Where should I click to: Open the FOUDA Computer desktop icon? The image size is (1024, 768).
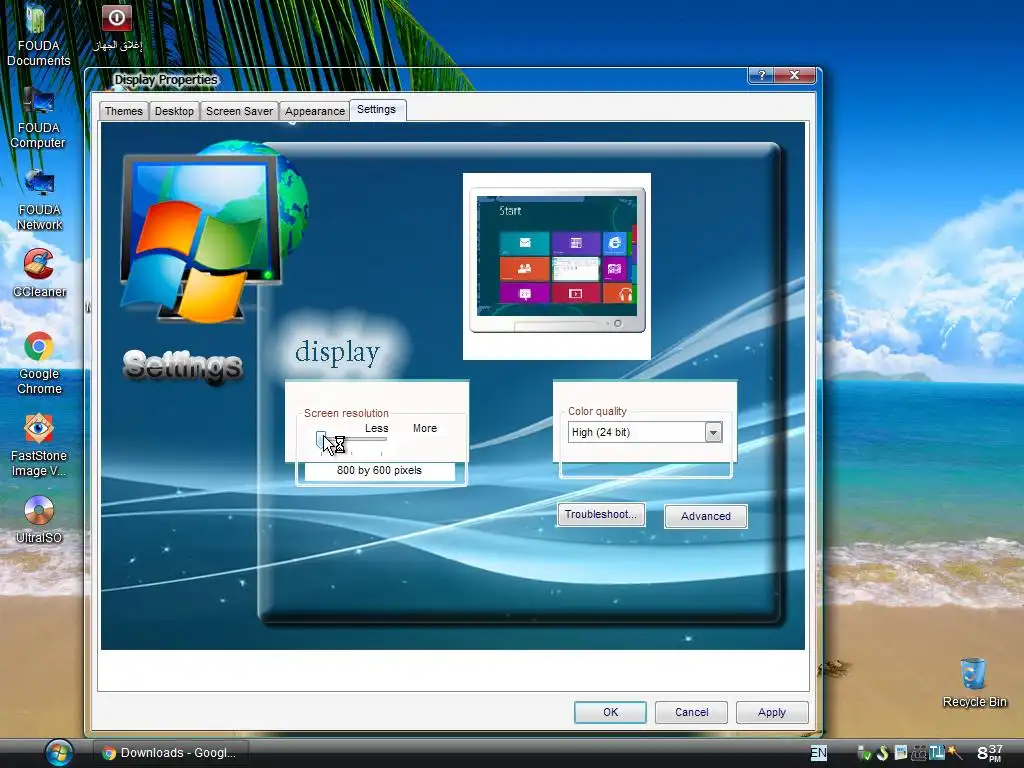click(38, 118)
